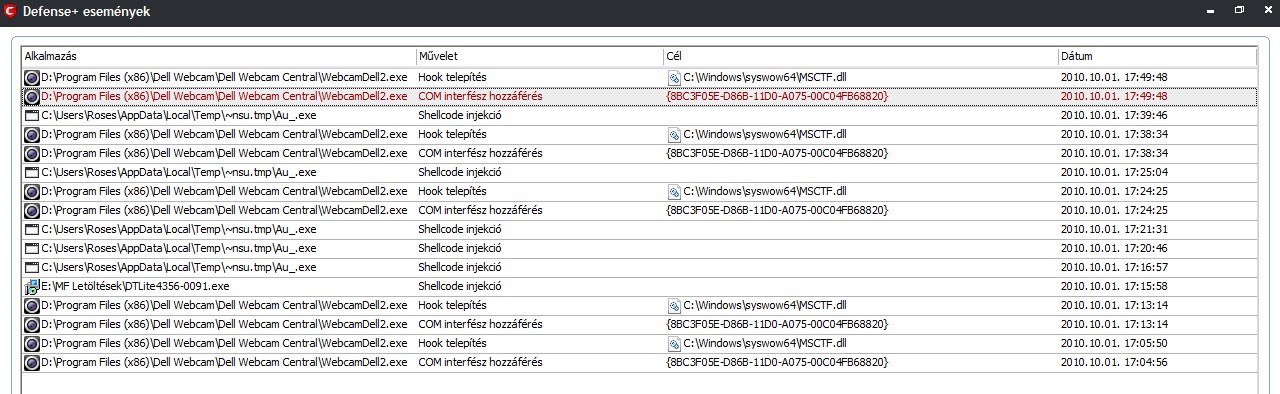Click the Au_.exe window icon dated 17:16:57

(32, 267)
